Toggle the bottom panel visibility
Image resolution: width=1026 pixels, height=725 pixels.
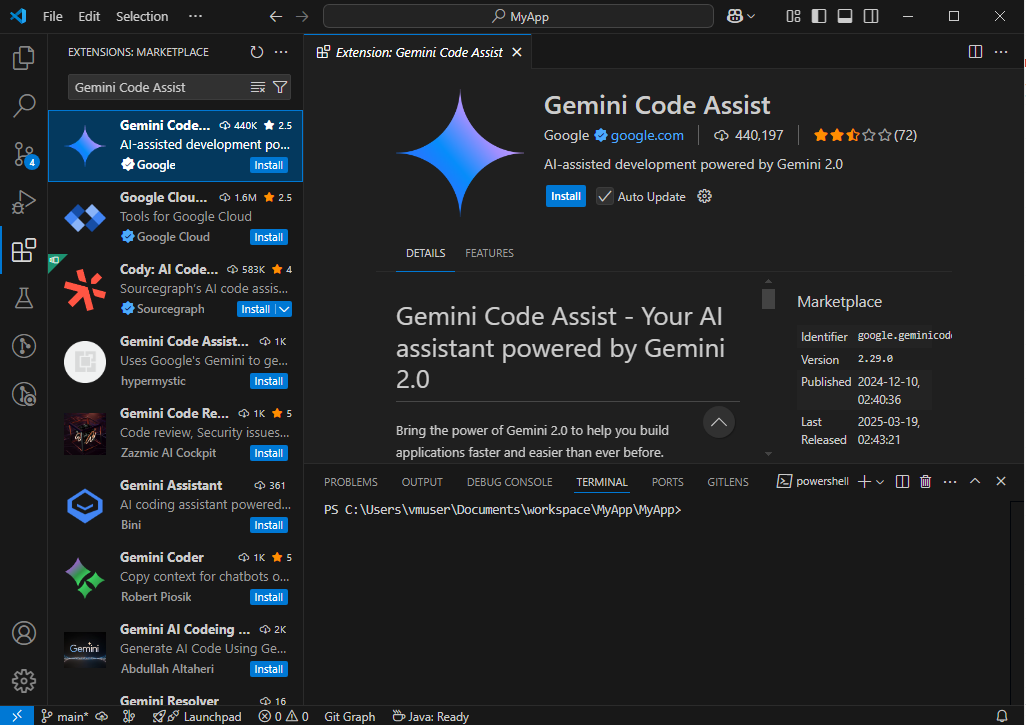(x=845, y=16)
